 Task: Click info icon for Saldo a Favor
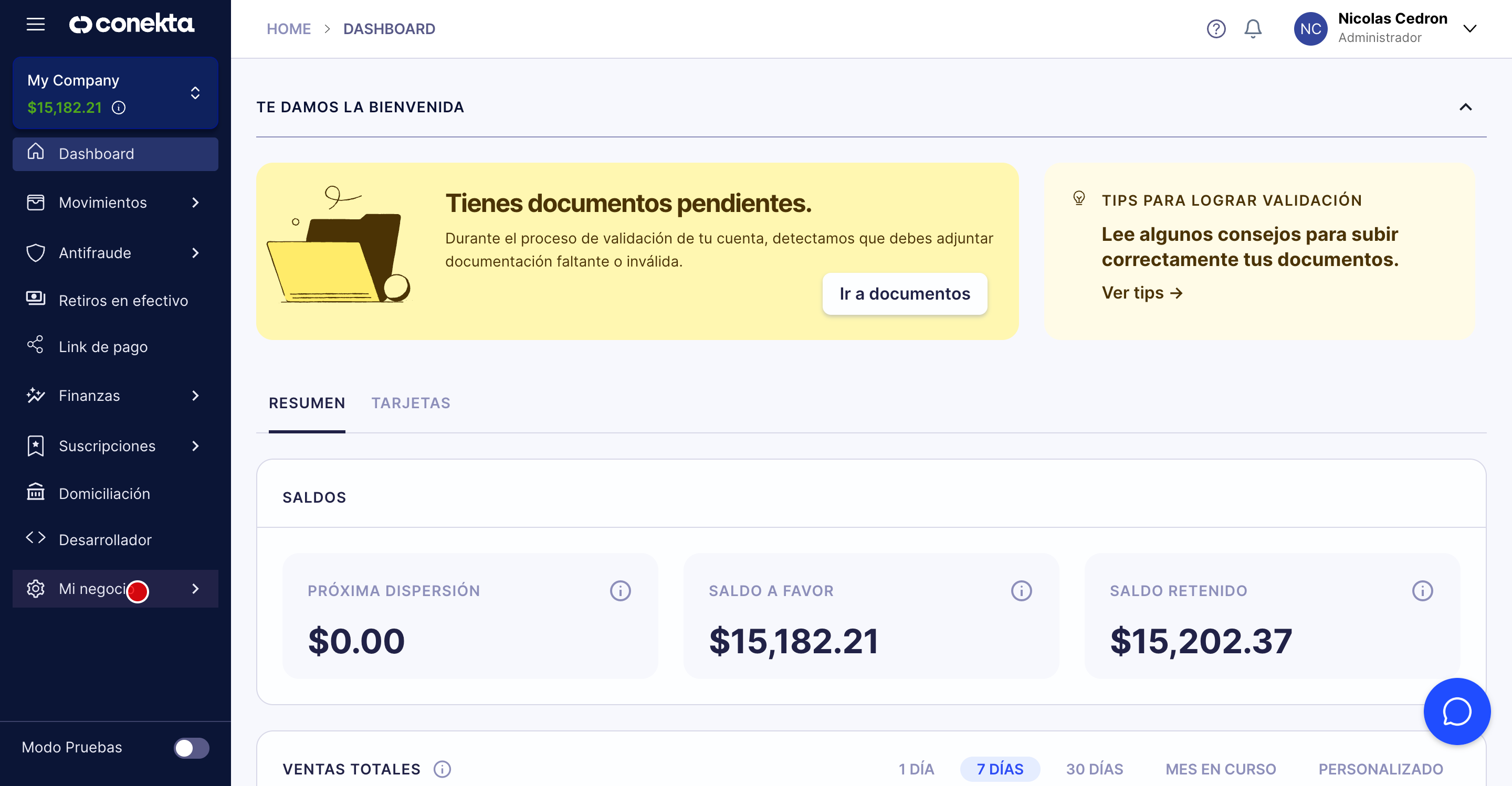point(1021,591)
